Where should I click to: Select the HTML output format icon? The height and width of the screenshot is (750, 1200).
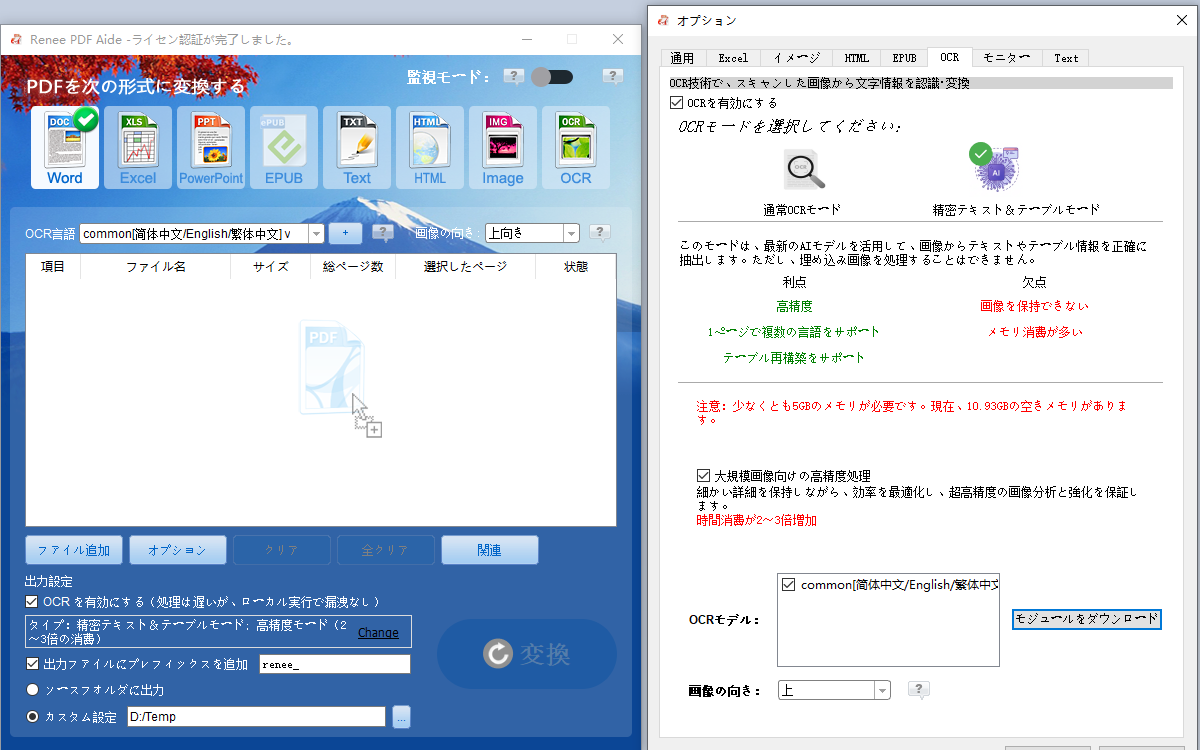[430, 148]
